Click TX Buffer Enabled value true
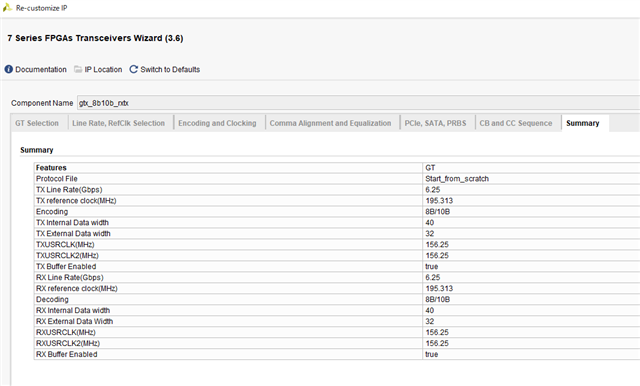Image resolution: width=640 pixels, height=386 pixels. pyautogui.click(x=431, y=267)
